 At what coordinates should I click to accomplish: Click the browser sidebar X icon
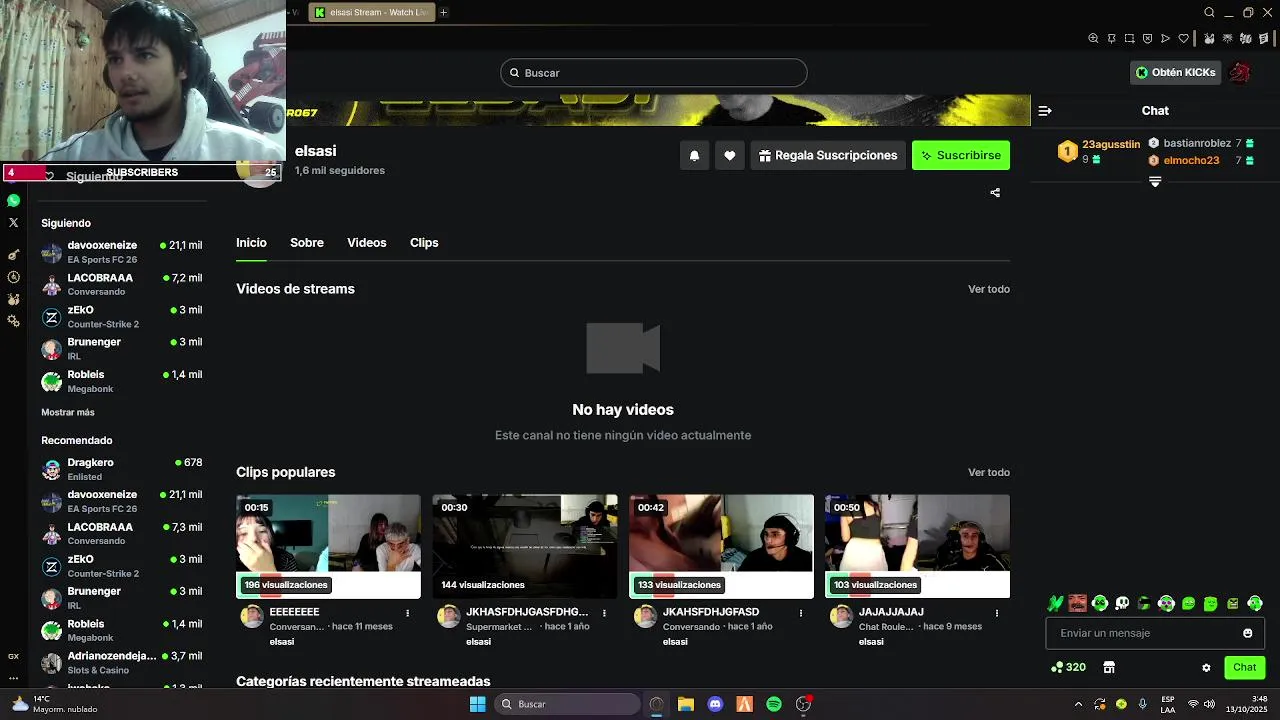[x=13, y=223]
